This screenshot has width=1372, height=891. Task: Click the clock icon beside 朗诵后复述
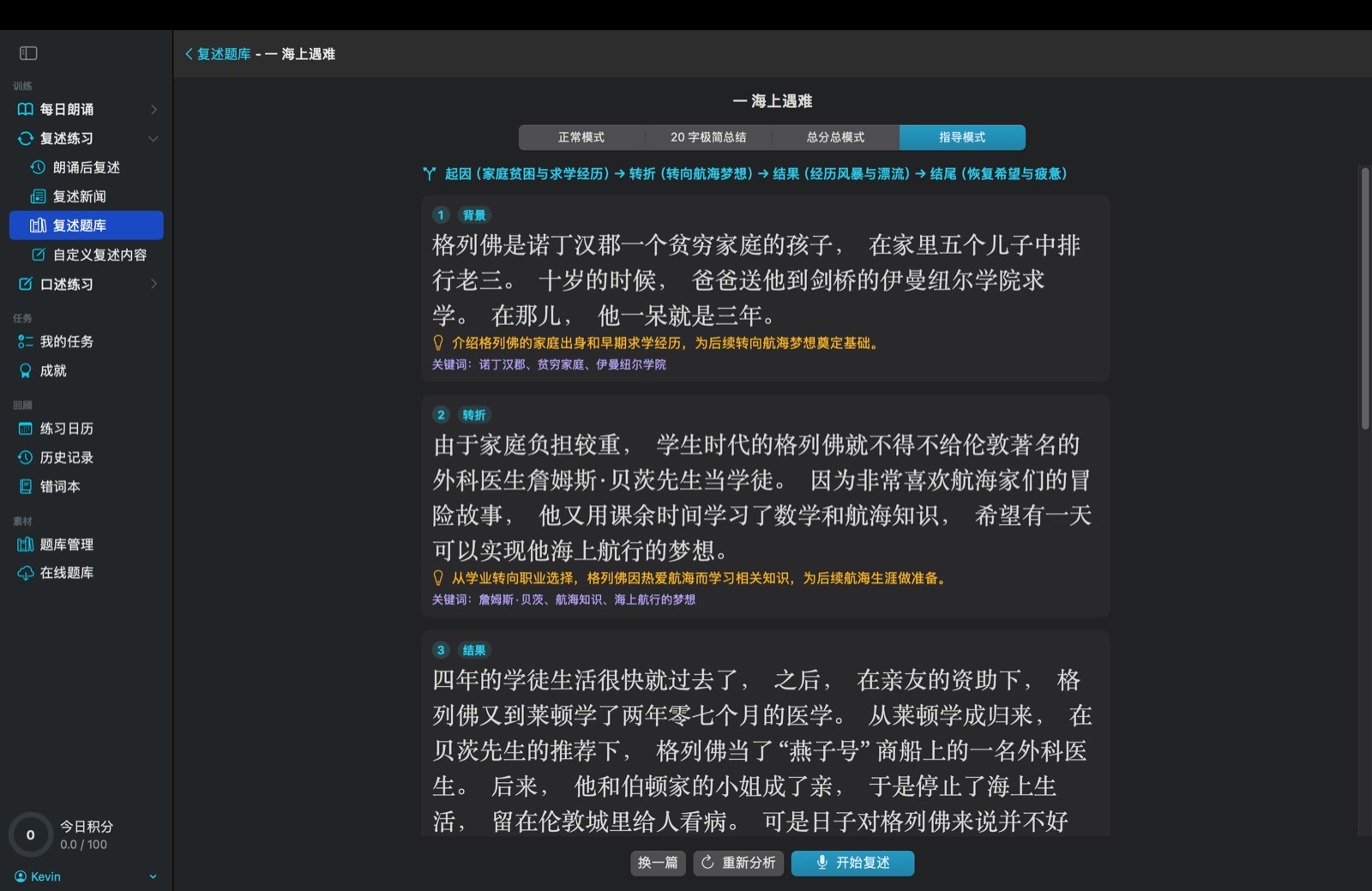[x=38, y=167]
